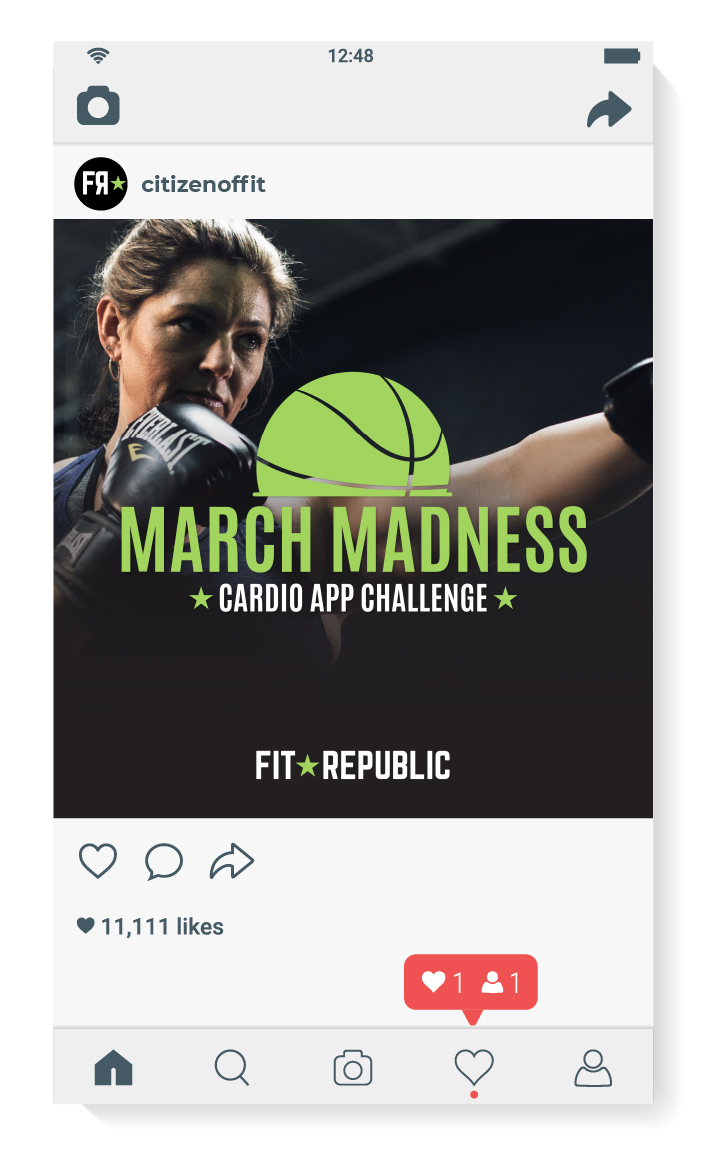
Task: Go to Home tab in bottom bar
Action: [x=114, y=1068]
